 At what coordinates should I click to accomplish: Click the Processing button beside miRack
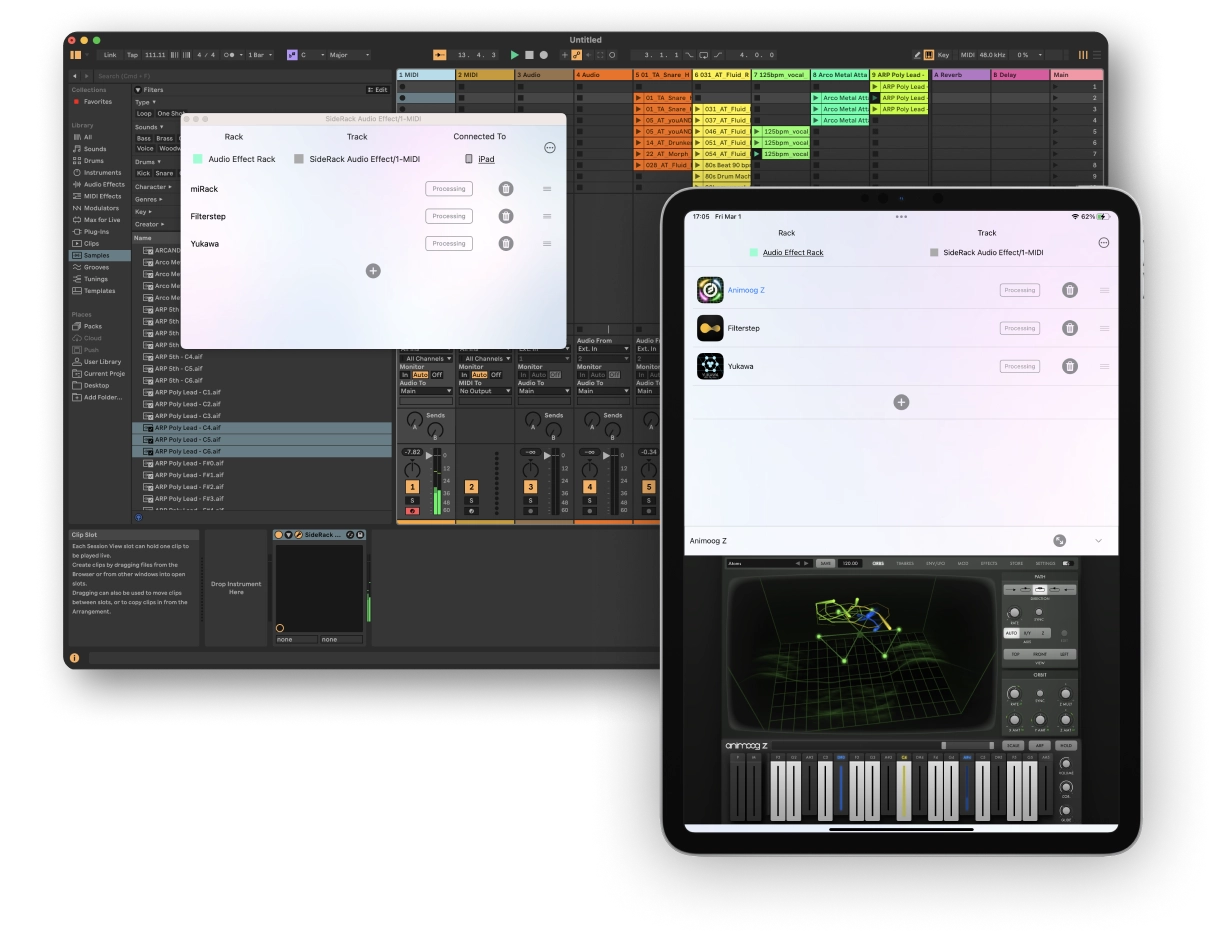(449, 189)
